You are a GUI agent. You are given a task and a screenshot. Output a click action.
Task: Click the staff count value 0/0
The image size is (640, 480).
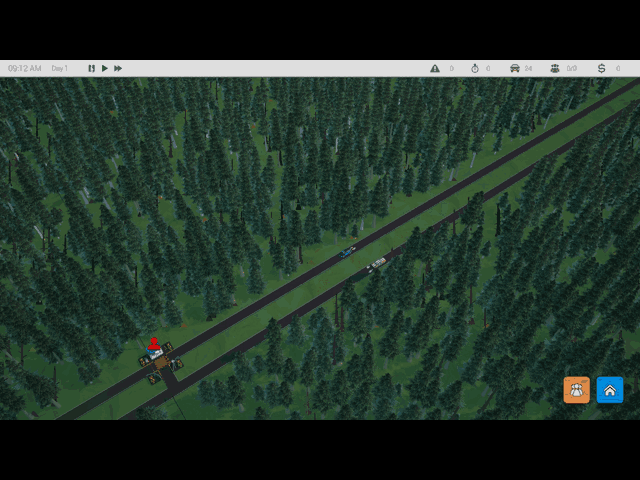[x=571, y=68]
